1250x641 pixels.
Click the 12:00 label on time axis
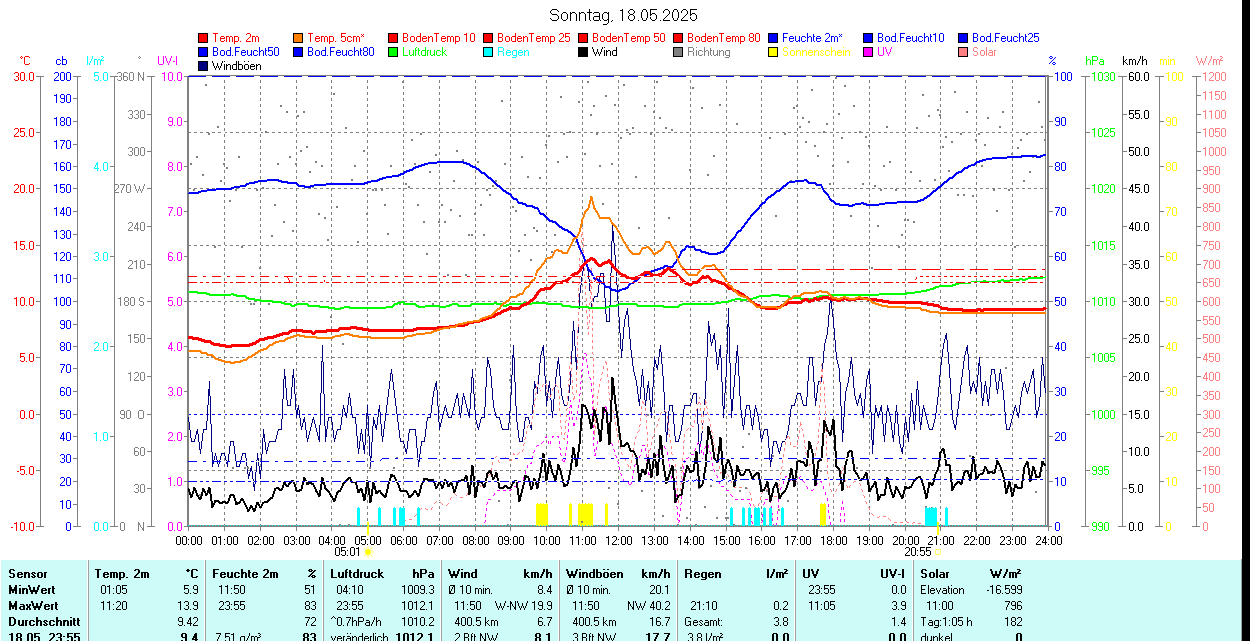[619, 540]
